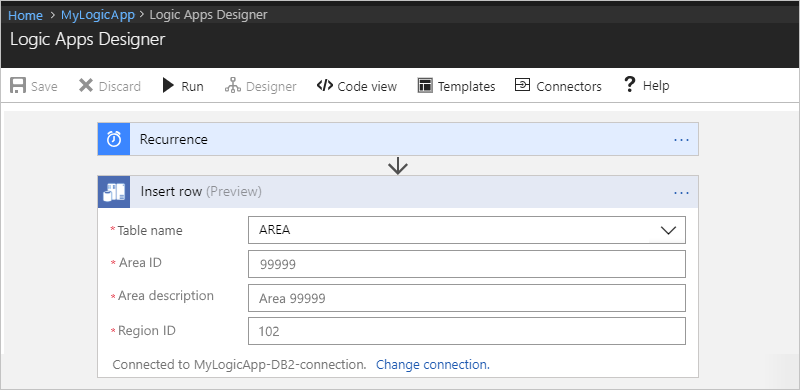This screenshot has width=800, height=390.
Task: Select the Save toolbar label
Action: coord(44,86)
